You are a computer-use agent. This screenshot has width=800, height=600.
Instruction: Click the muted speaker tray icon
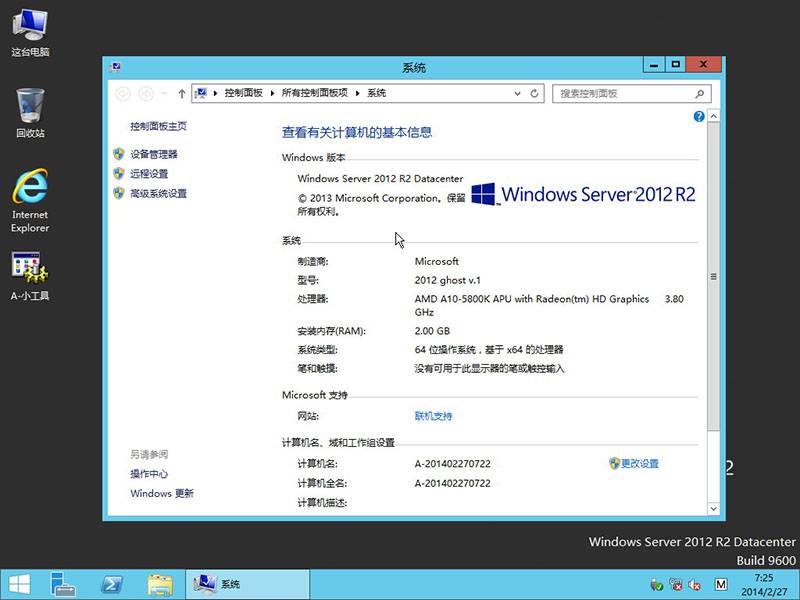pos(694,585)
